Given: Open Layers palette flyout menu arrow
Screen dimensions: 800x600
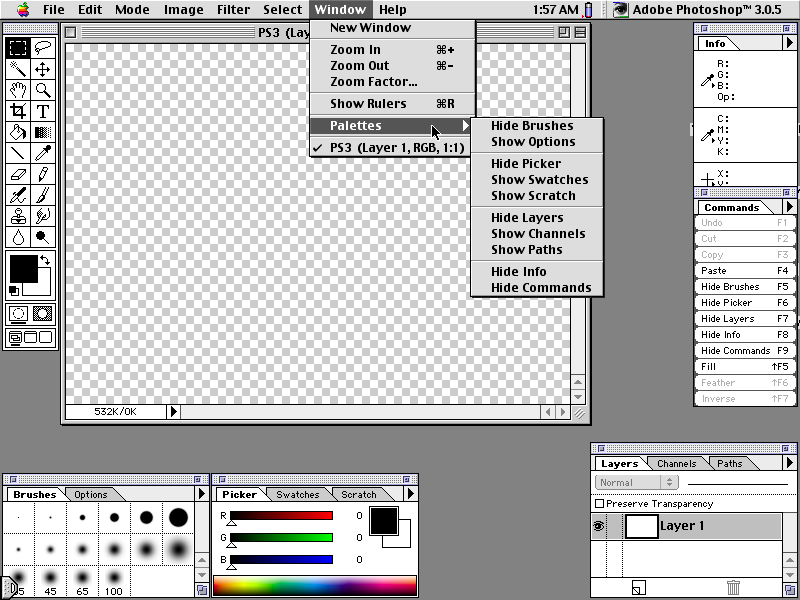Looking at the screenshot, I should [789, 463].
